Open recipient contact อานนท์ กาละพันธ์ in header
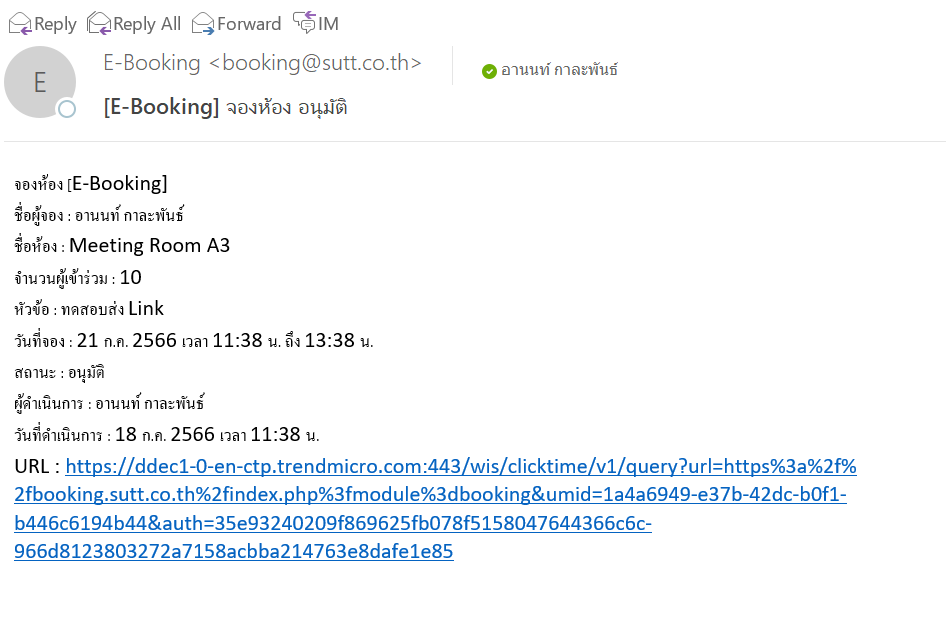 [559, 70]
